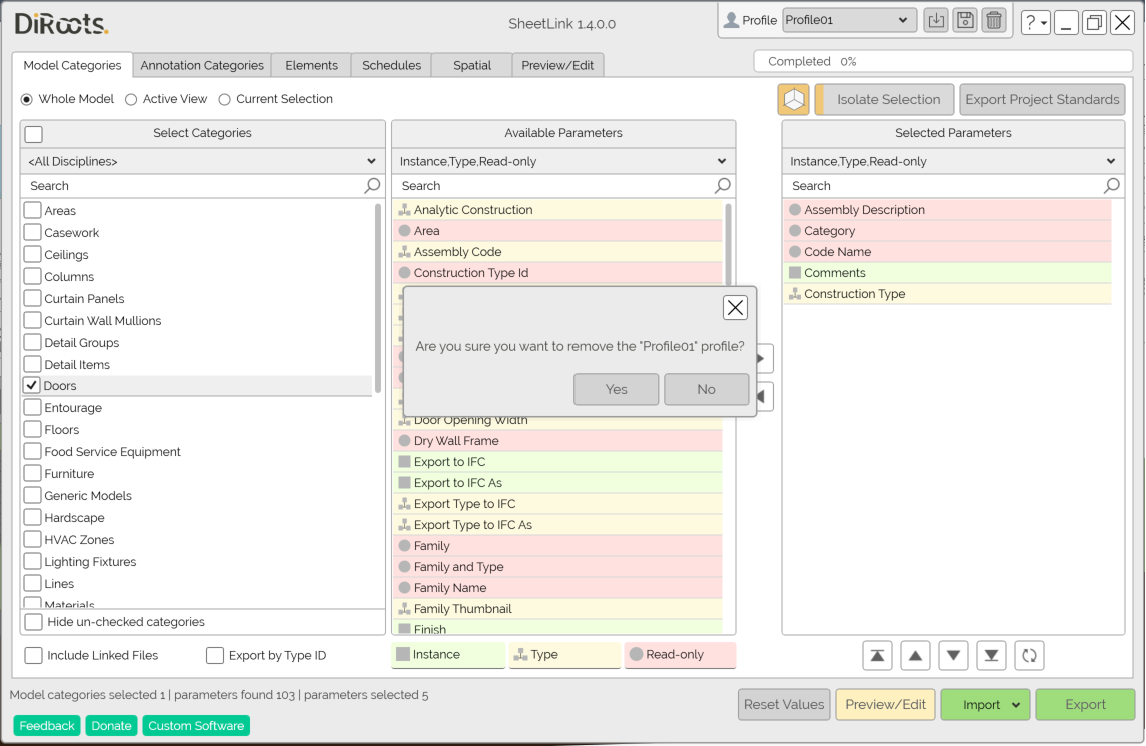
Task: Open the Import button dropdown arrow
Action: click(1016, 705)
